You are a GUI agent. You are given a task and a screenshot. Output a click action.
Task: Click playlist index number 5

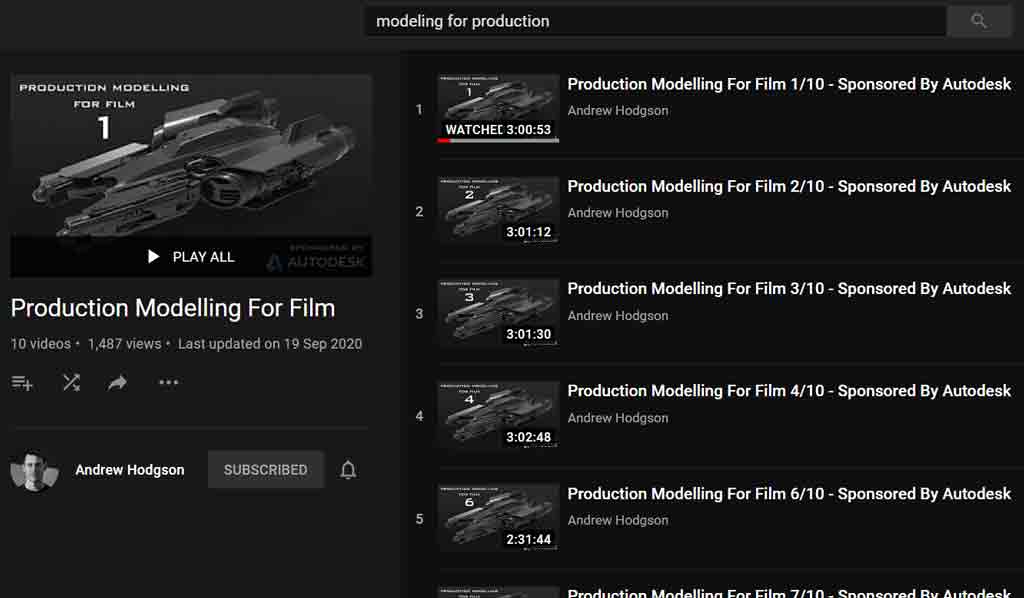419,519
